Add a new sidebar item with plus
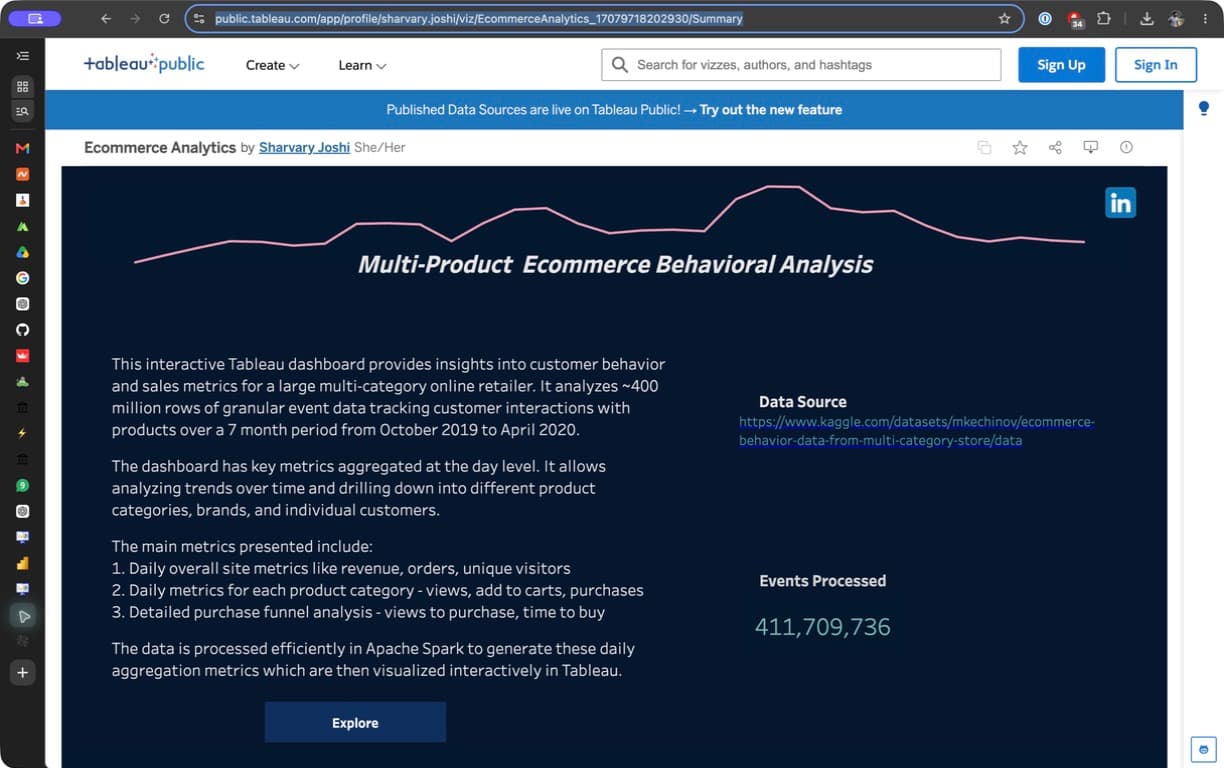This screenshot has width=1224, height=768. coord(22,673)
